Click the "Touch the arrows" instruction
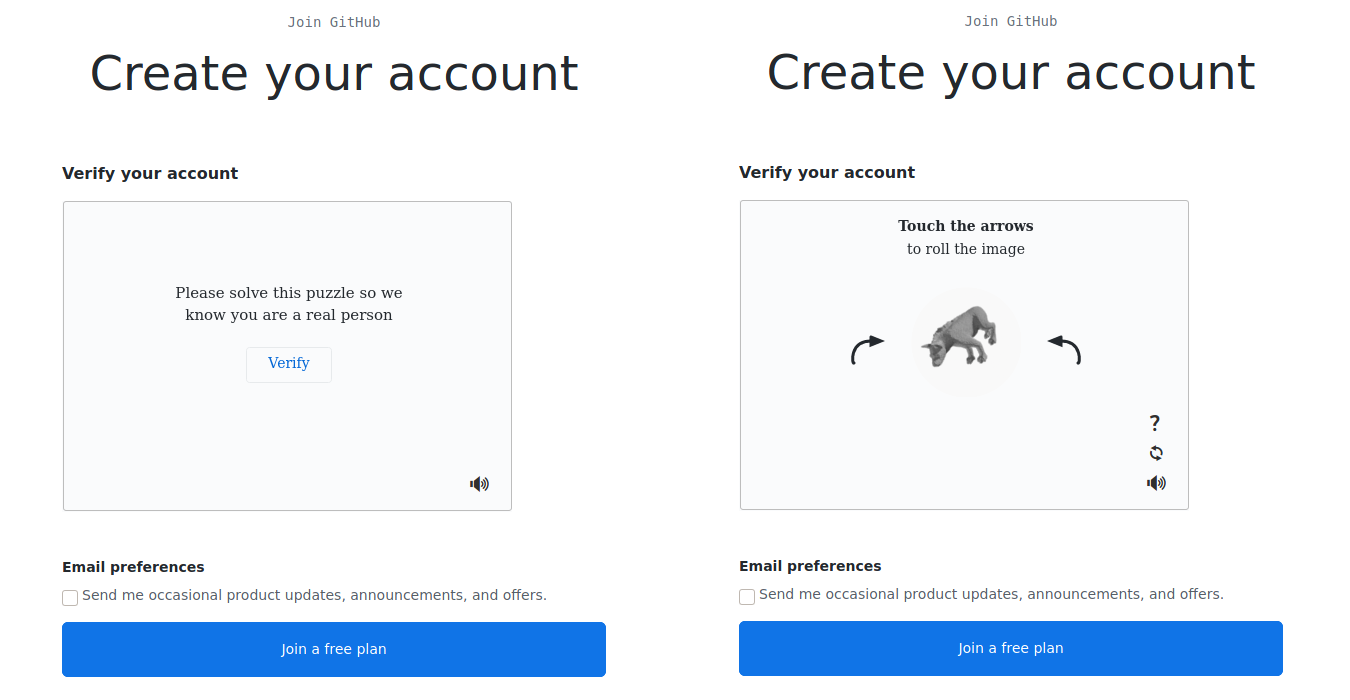Screen dimensions: 1350x700 pos(965,226)
